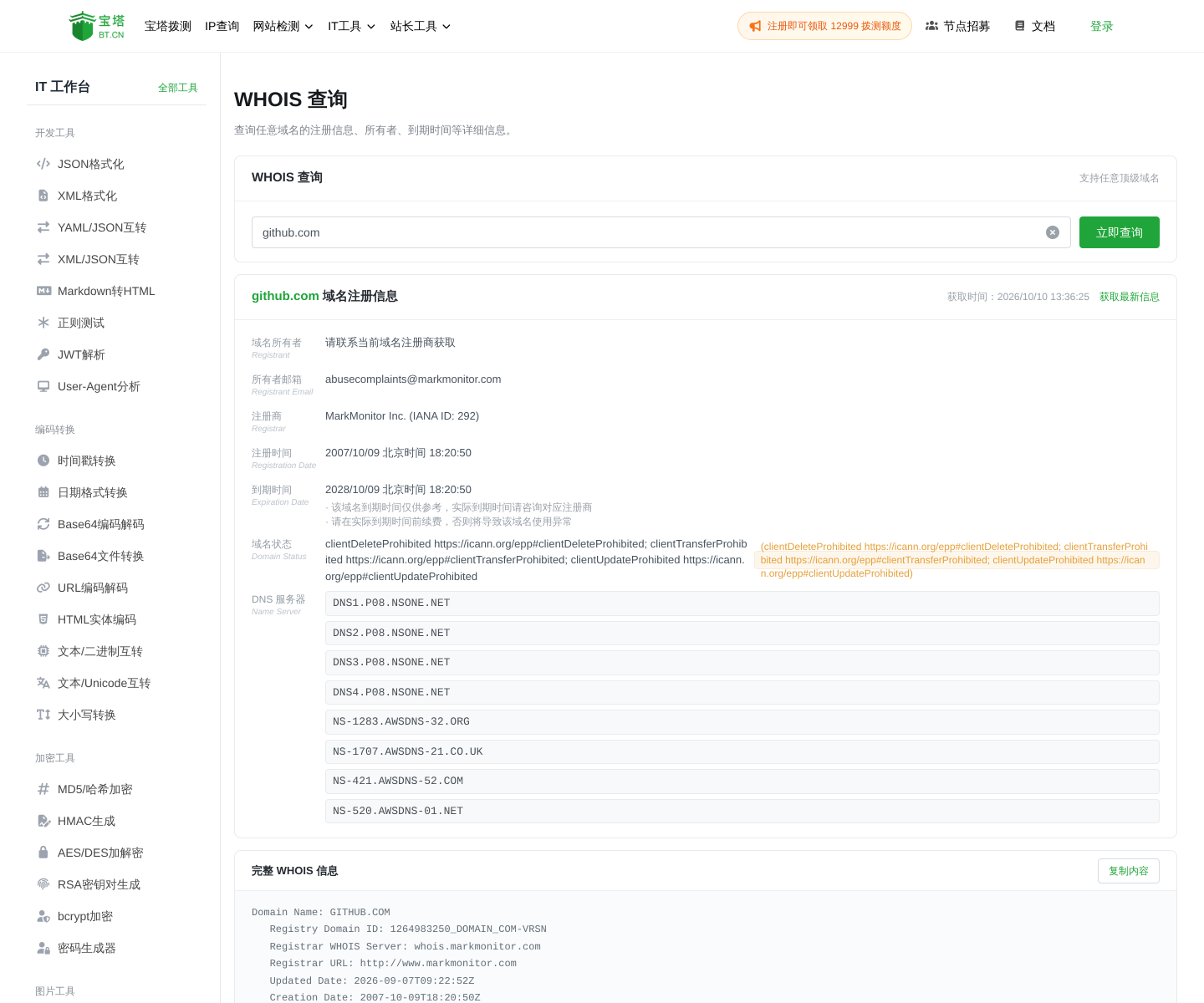Viewport: 1204px width, 1003px height.
Task: Click the 注册即可领取 12999 拨测额度 banner
Action: (824, 26)
